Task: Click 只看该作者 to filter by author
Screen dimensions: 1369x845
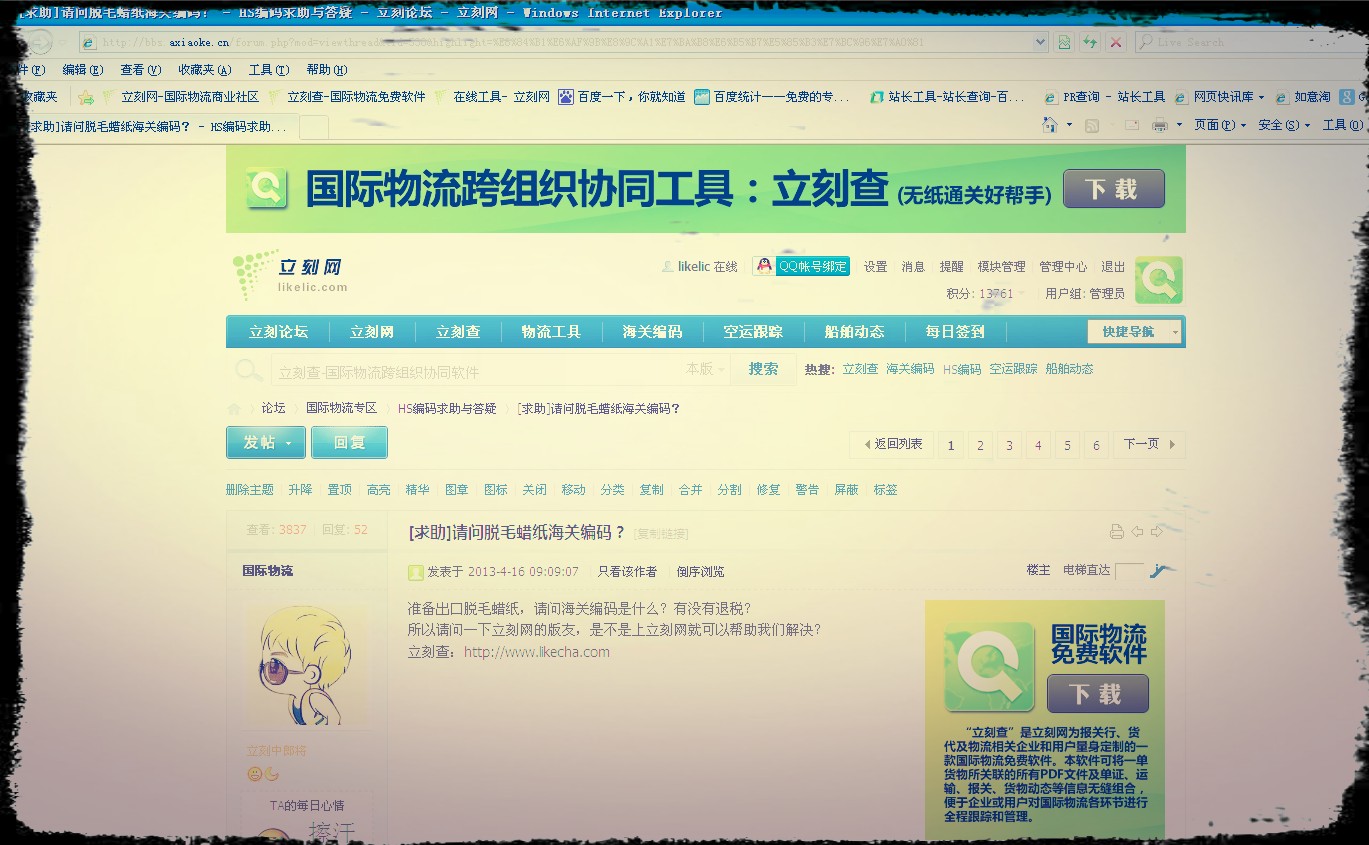Action: click(627, 572)
